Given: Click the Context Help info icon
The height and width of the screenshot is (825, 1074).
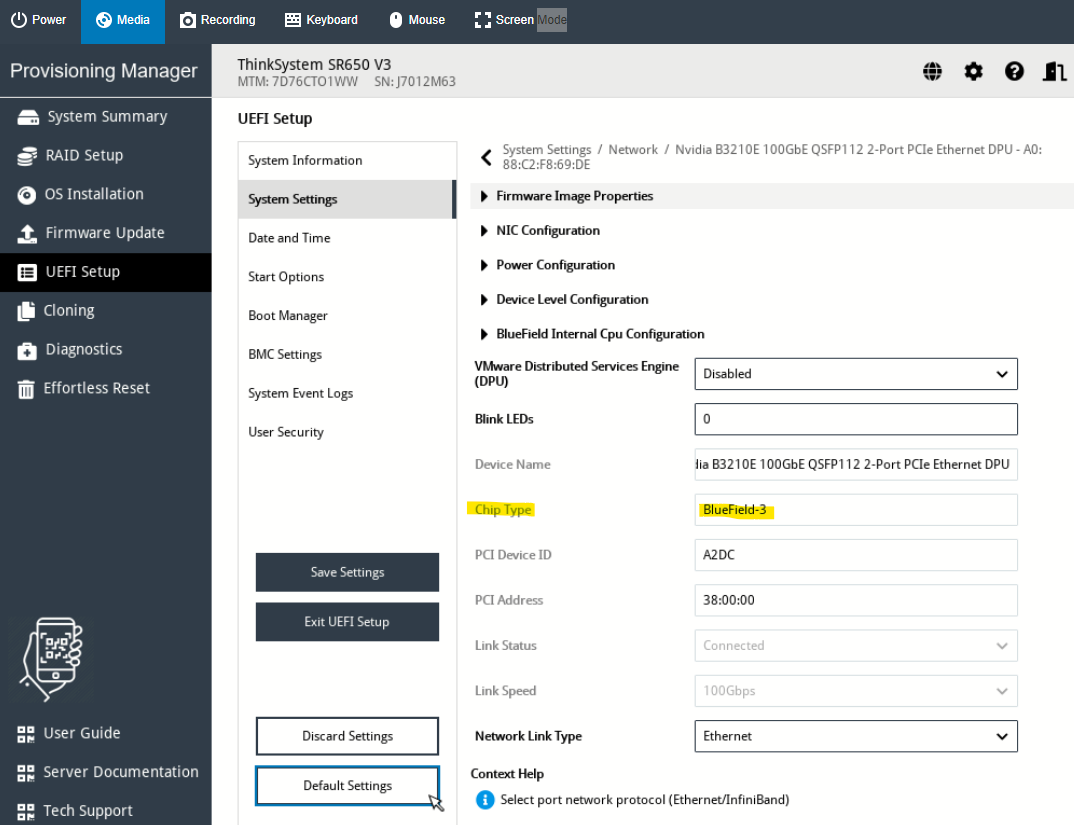Looking at the screenshot, I should [485, 800].
